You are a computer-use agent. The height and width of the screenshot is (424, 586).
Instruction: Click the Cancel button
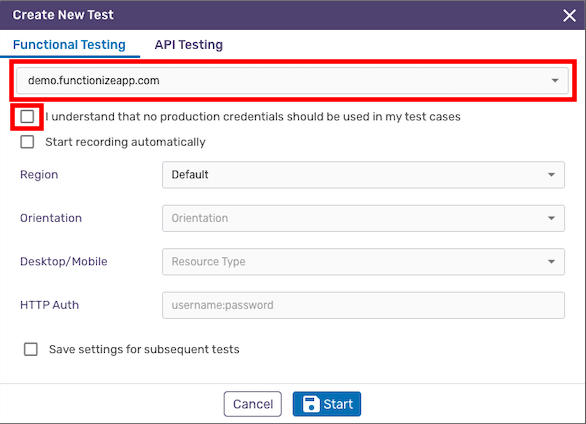point(253,404)
